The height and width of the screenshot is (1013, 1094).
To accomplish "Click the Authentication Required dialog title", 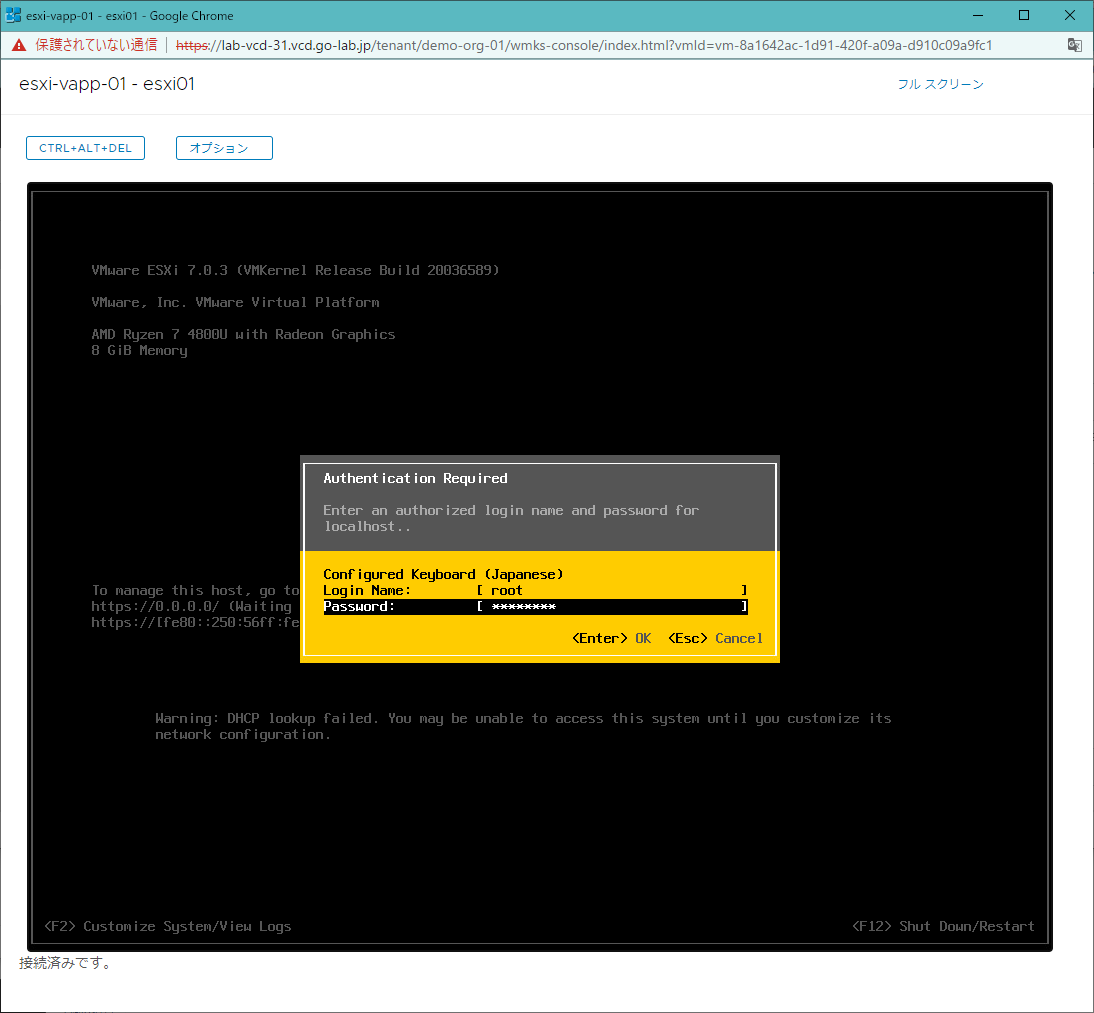I will pos(415,479).
